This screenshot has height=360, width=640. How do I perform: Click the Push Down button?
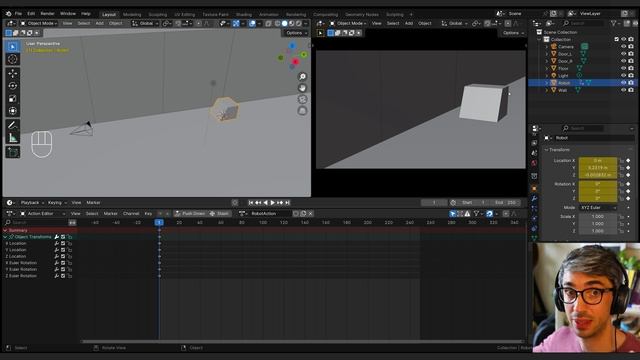click(190, 213)
